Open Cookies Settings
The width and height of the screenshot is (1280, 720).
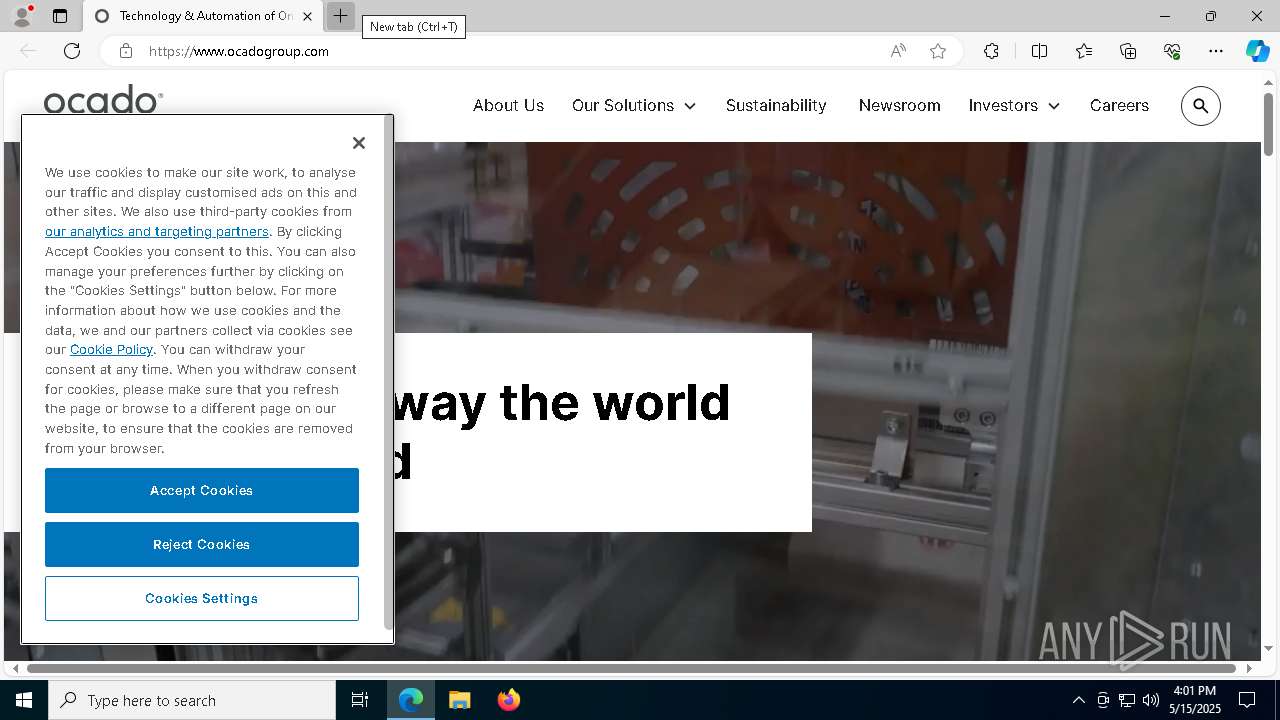pos(202,598)
